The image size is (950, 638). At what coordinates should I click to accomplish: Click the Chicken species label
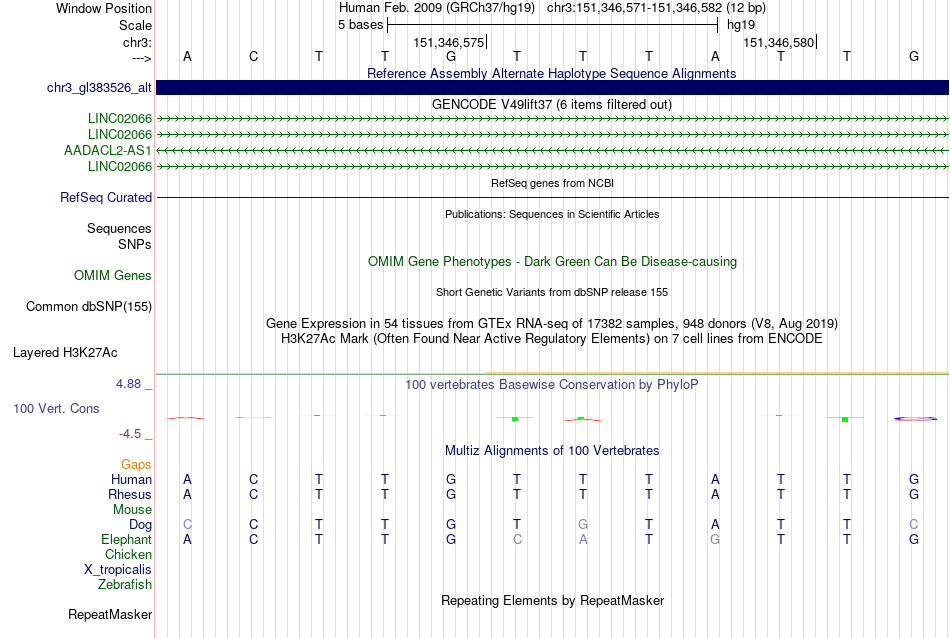(x=128, y=554)
